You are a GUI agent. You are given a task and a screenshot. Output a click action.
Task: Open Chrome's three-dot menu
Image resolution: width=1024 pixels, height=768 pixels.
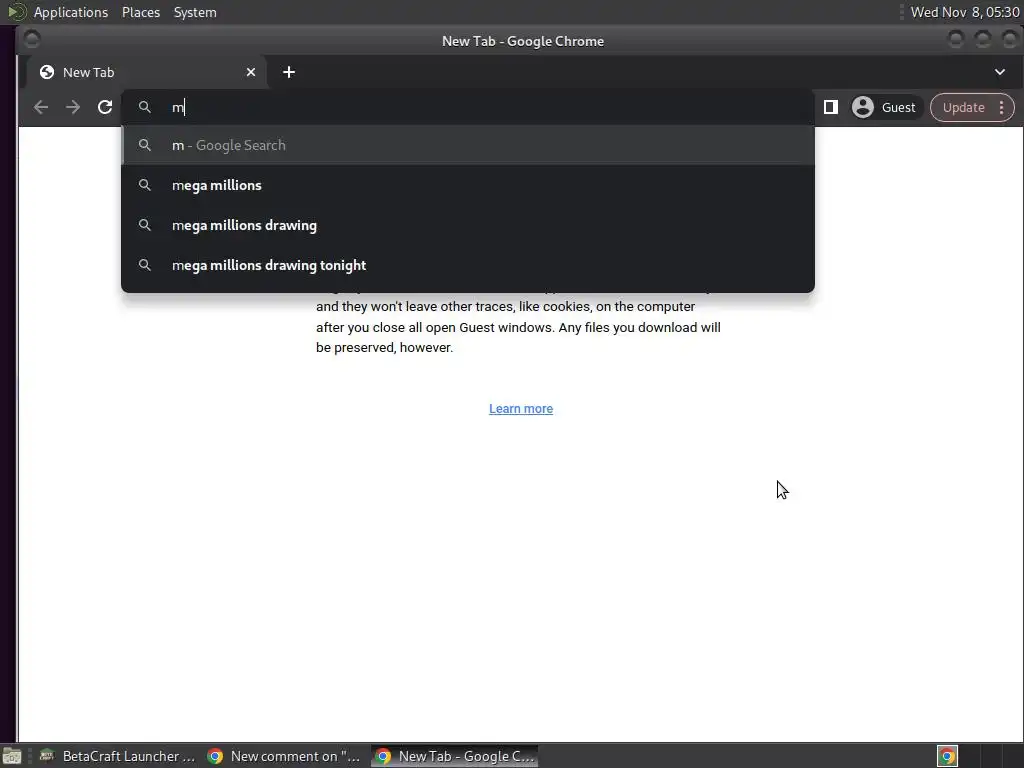point(1002,107)
